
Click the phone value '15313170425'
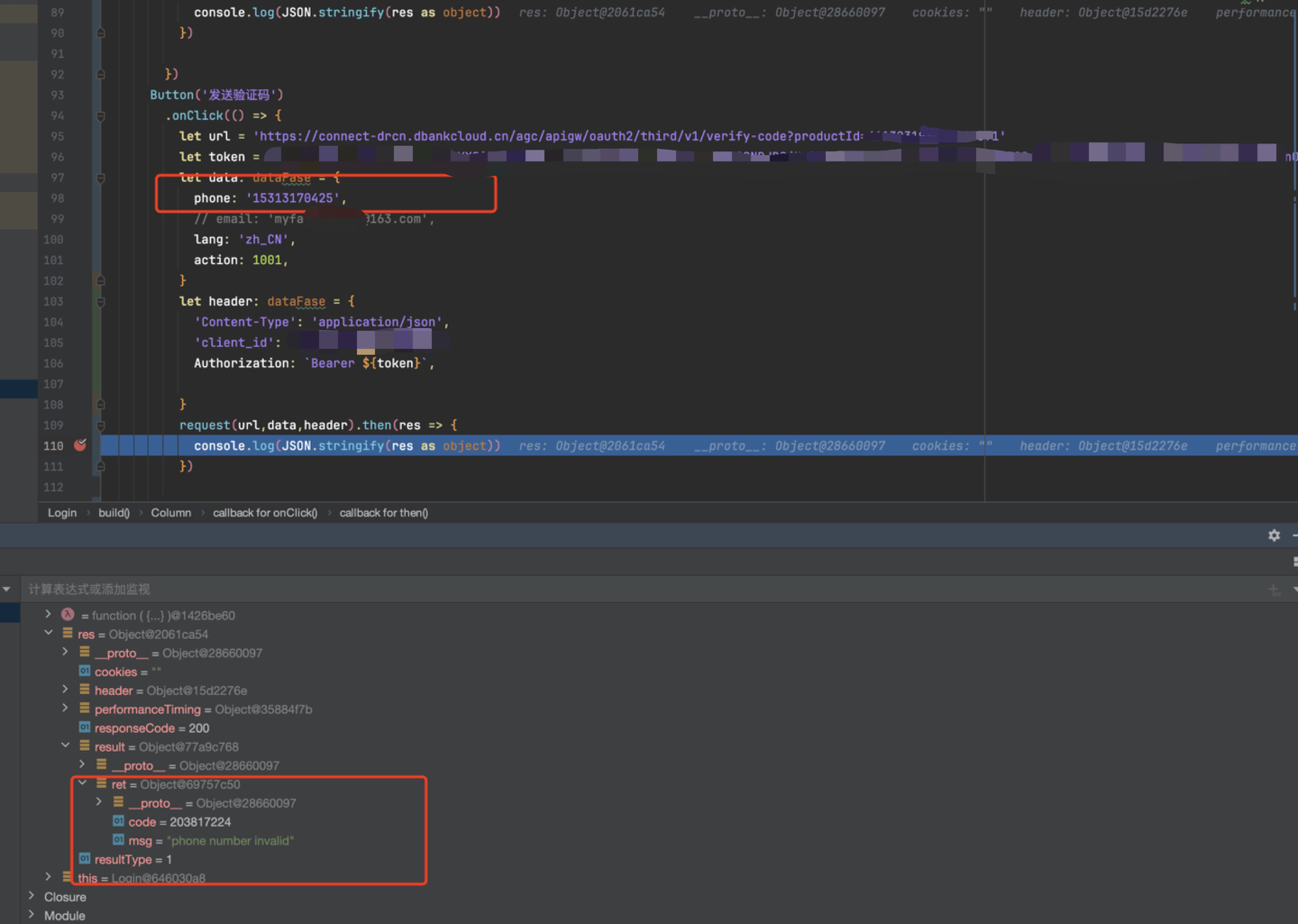[x=293, y=198]
